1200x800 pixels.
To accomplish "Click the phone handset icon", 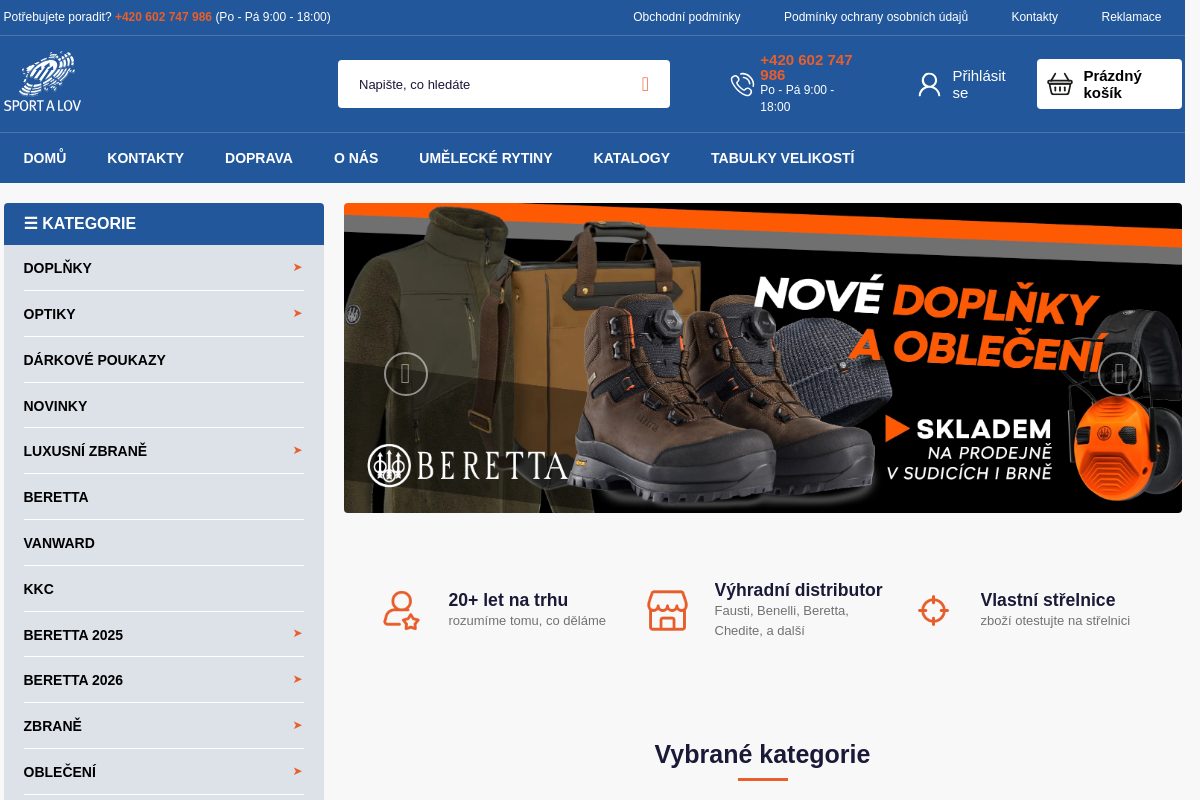I will click(742, 84).
